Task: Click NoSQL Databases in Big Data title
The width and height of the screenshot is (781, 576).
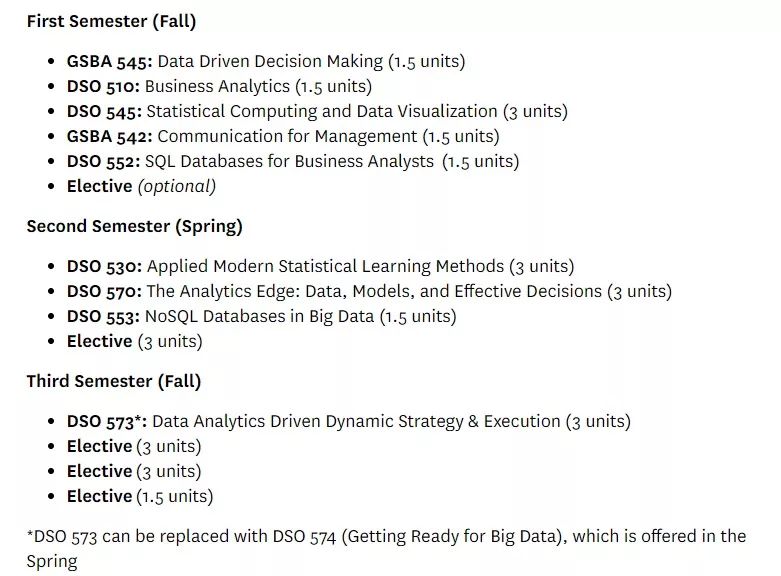Action: (x=259, y=316)
